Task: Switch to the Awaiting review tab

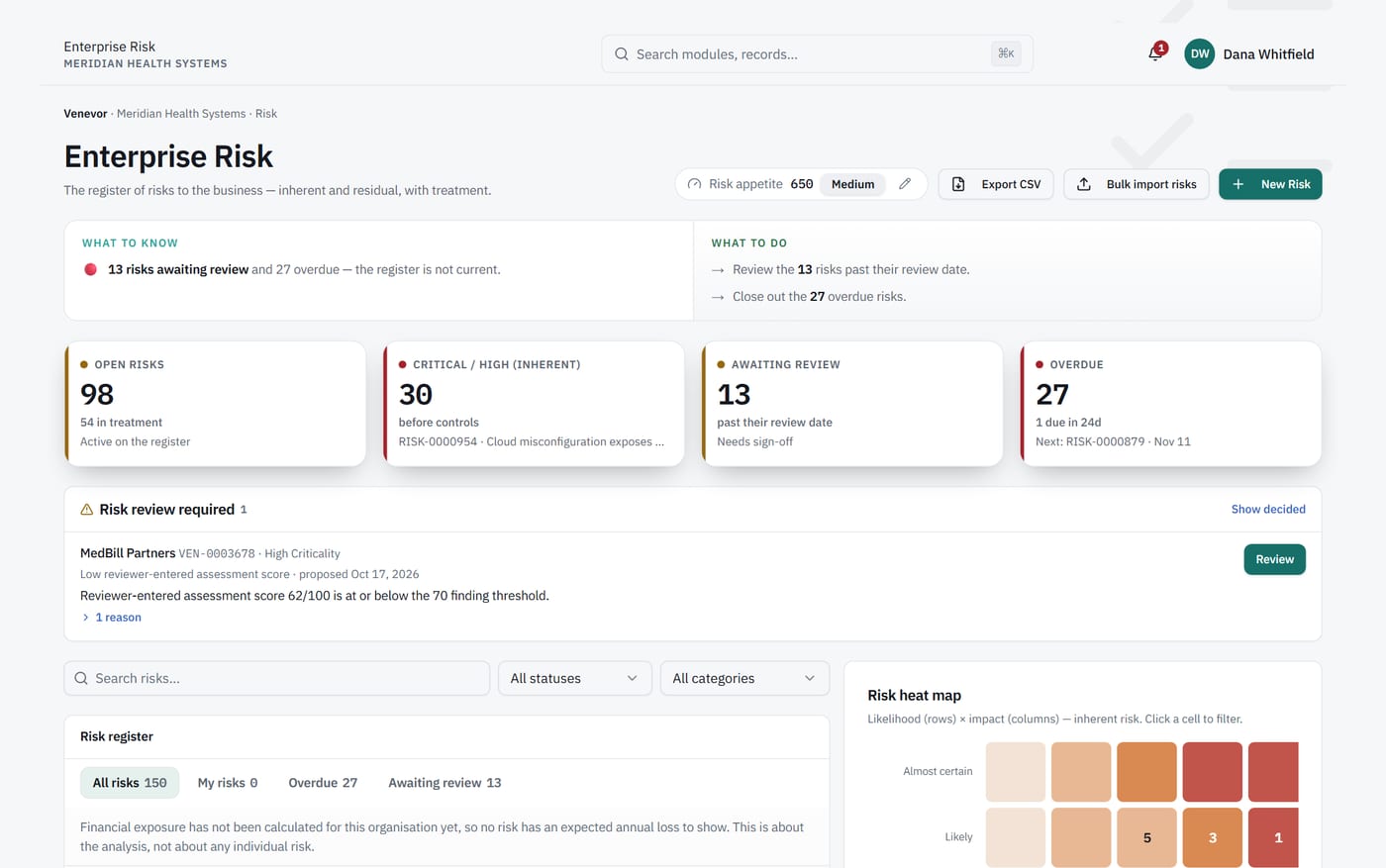Action: [x=445, y=783]
